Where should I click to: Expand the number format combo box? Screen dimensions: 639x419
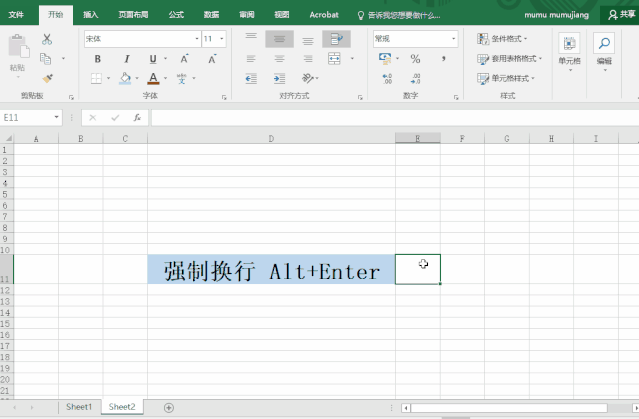(x=453, y=39)
